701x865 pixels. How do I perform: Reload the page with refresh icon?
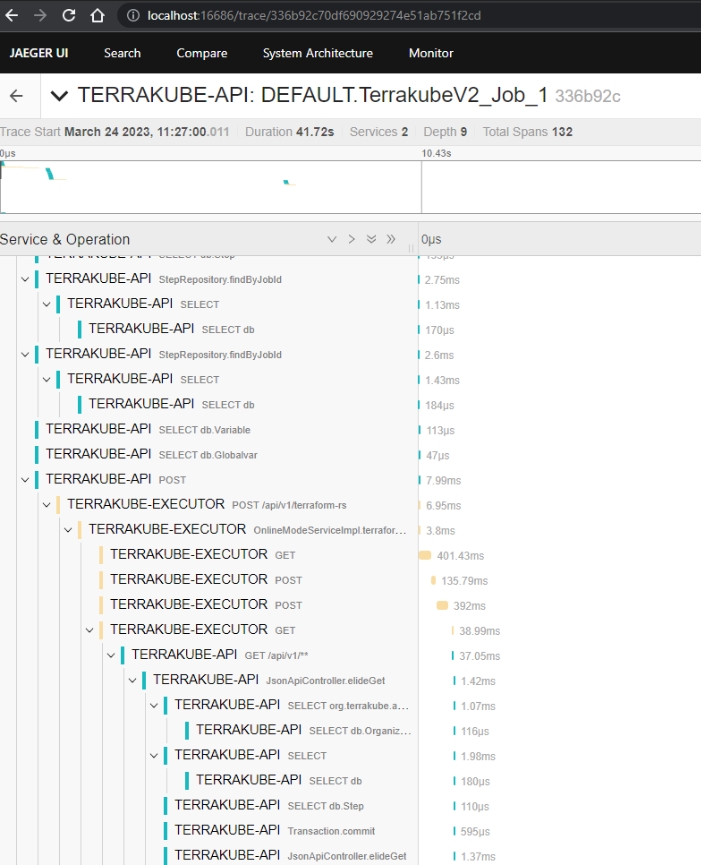point(69,16)
